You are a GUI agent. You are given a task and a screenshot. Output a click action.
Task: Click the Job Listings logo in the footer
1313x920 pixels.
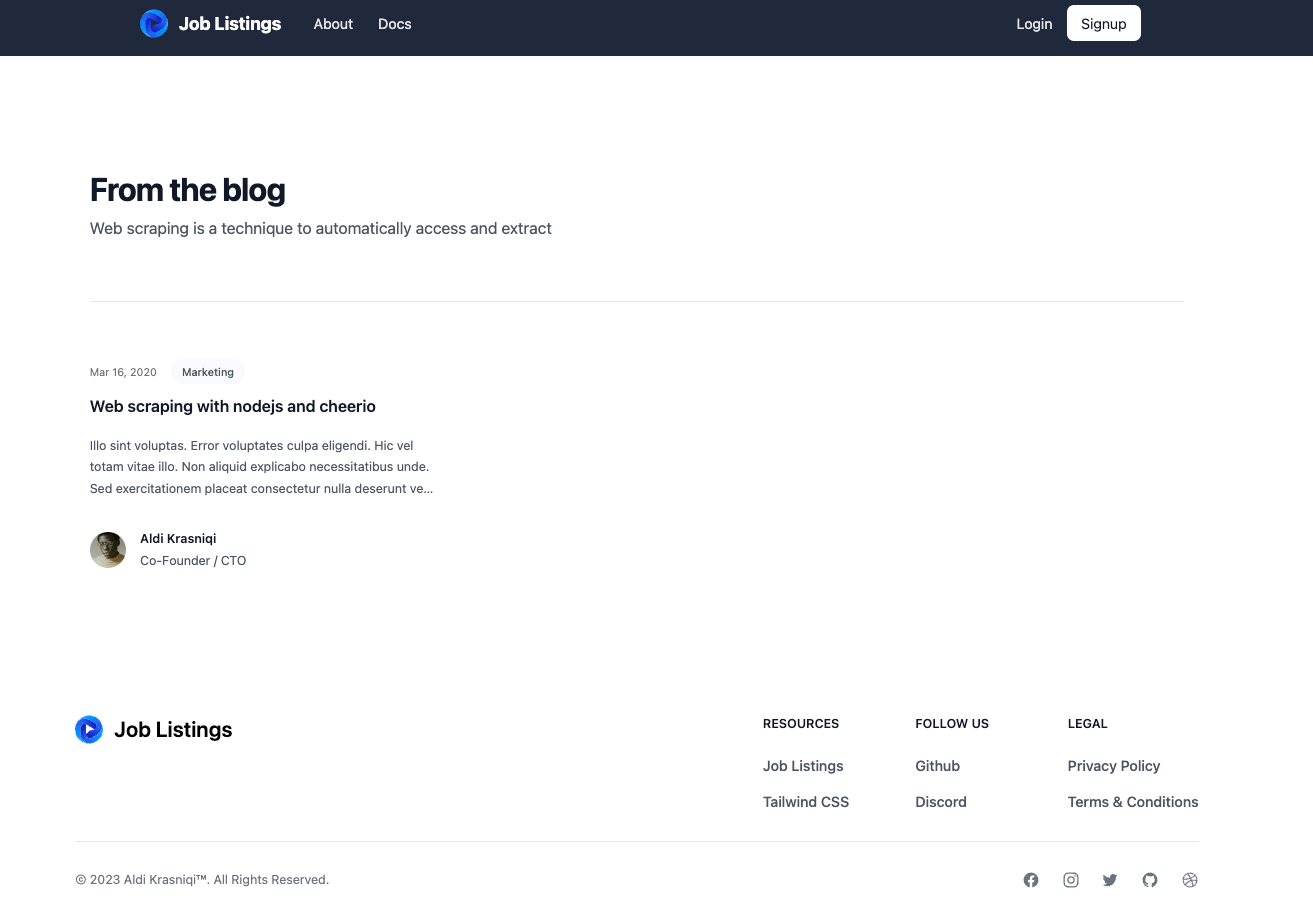pos(153,730)
